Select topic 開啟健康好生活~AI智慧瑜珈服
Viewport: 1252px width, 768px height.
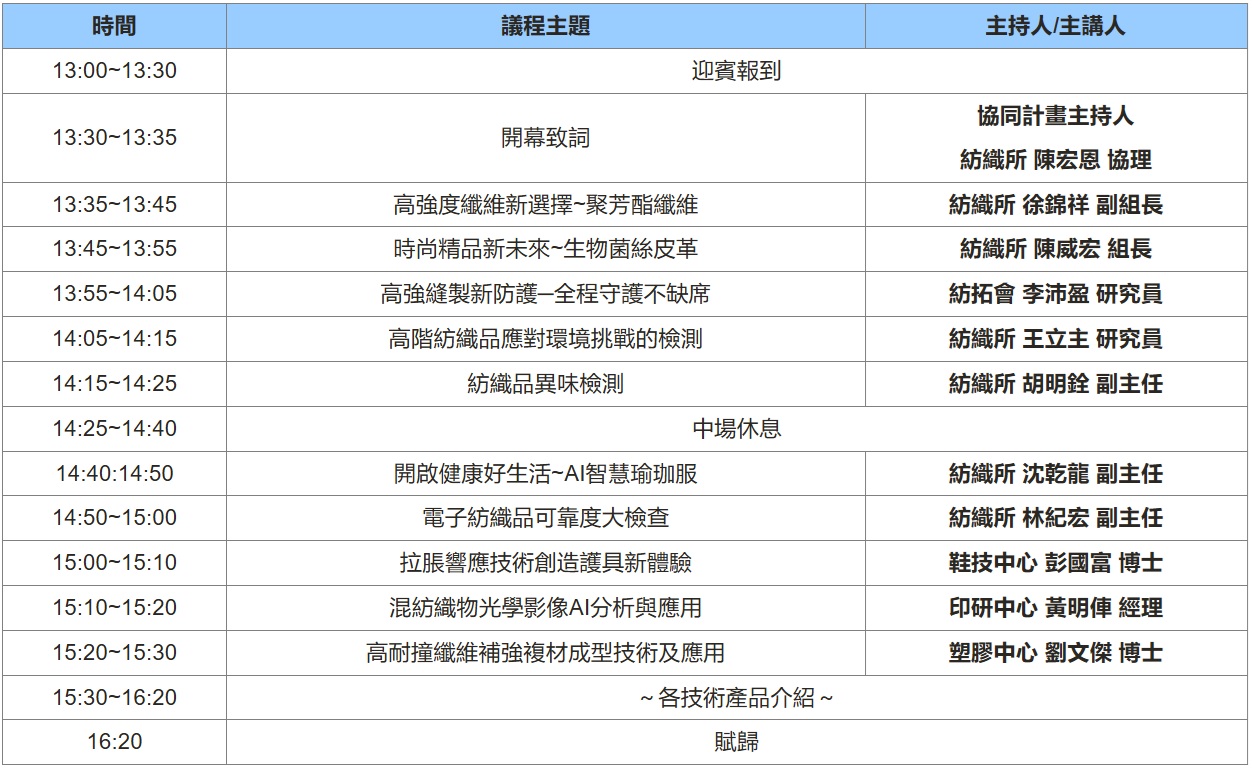[545, 473]
